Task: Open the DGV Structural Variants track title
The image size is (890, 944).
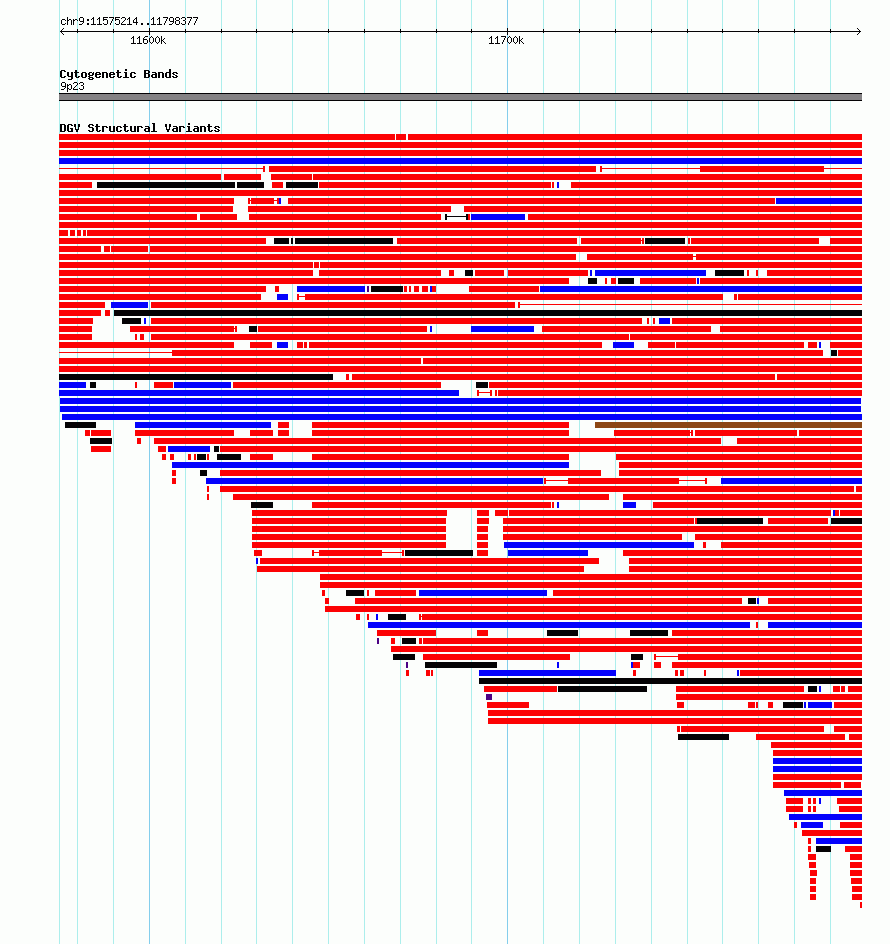Action: pyautogui.click(x=140, y=128)
